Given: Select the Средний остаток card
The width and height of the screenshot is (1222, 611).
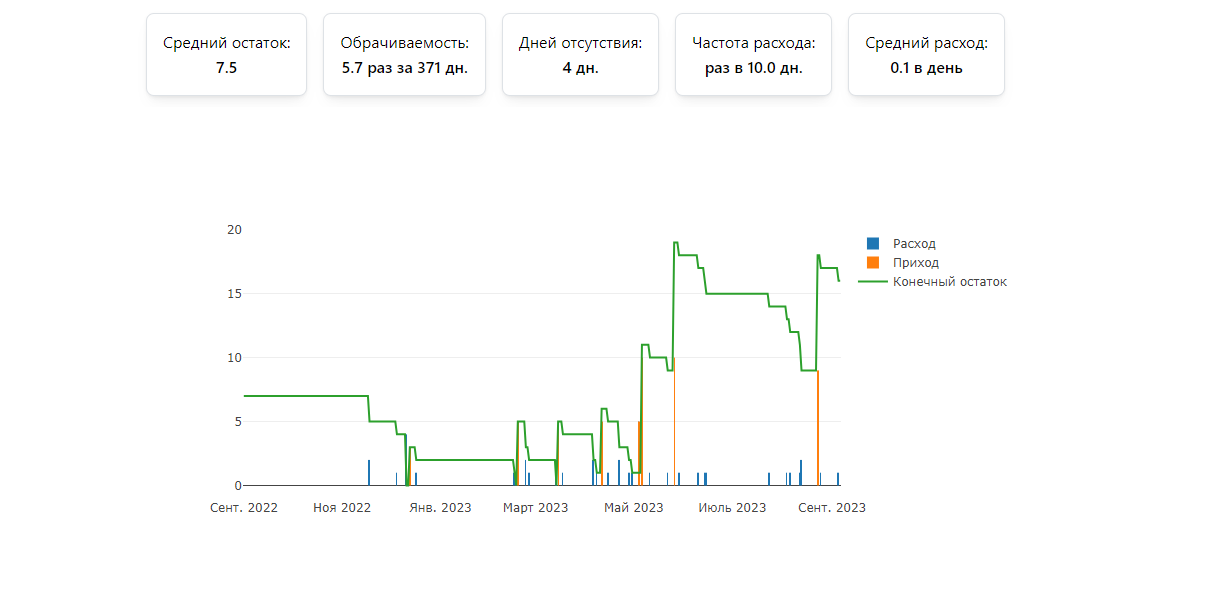Looking at the screenshot, I should [x=227, y=55].
